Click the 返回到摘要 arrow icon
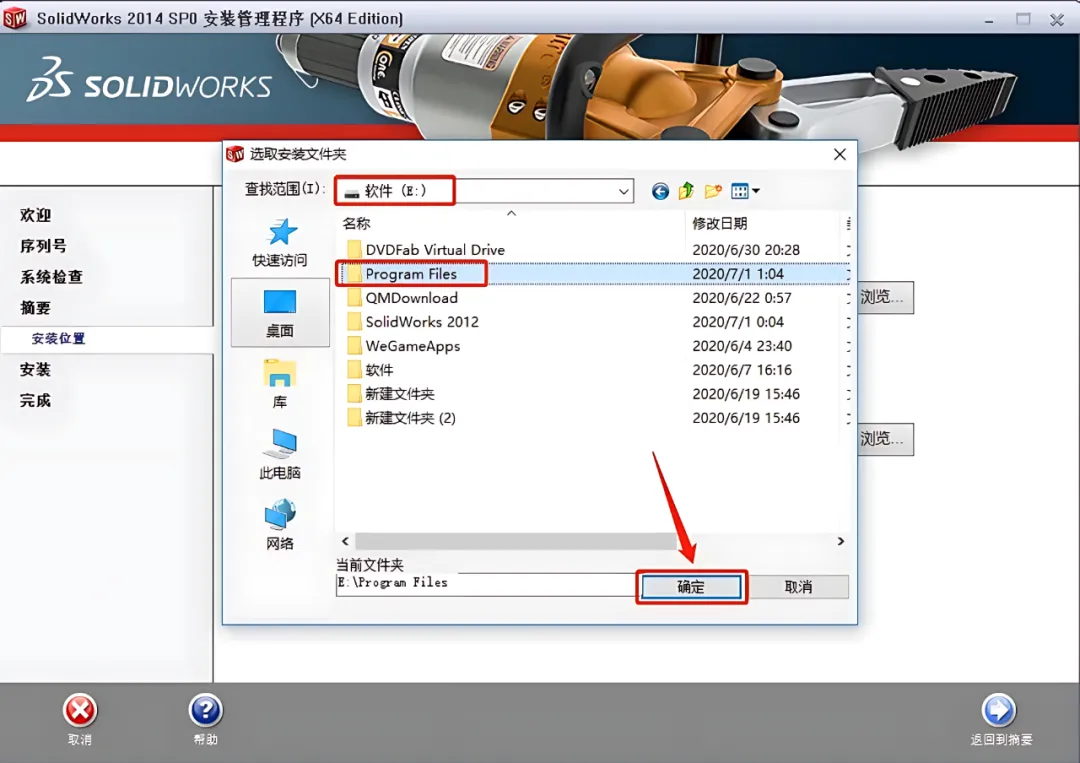Image resolution: width=1080 pixels, height=763 pixels. (999, 711)
